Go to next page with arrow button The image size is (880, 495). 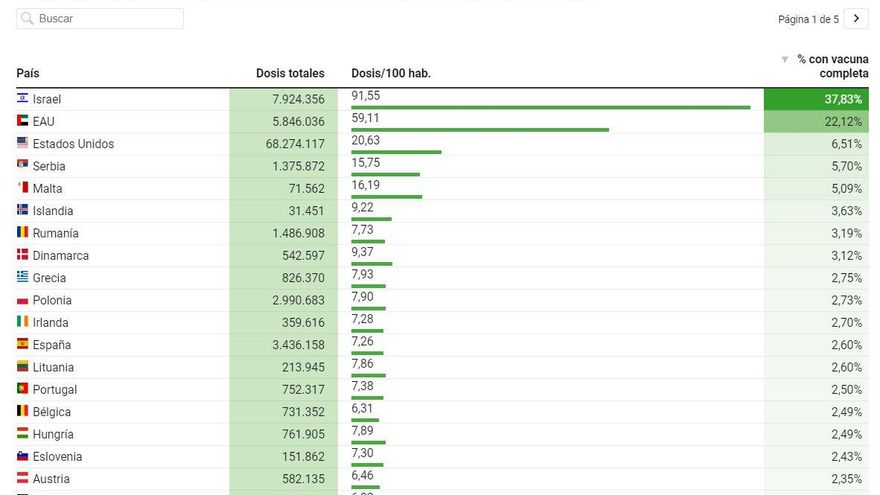(856, 19)
